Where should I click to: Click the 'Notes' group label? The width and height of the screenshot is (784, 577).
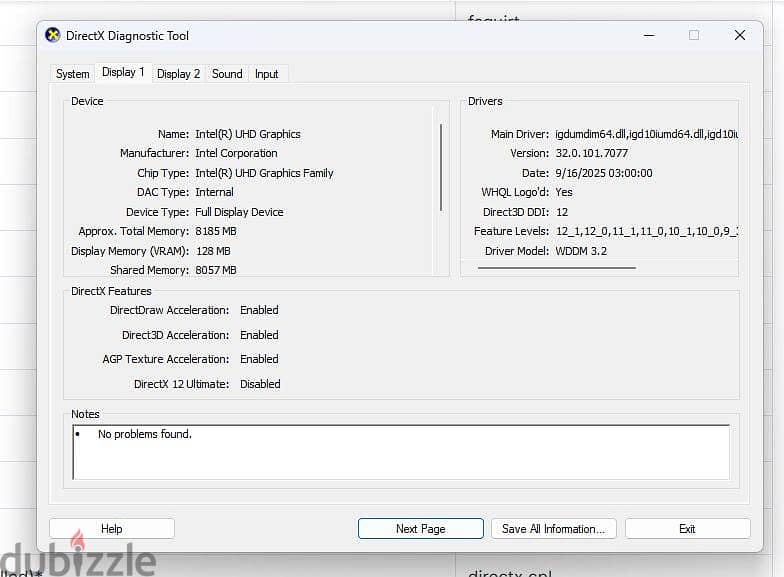coord(85,414)
